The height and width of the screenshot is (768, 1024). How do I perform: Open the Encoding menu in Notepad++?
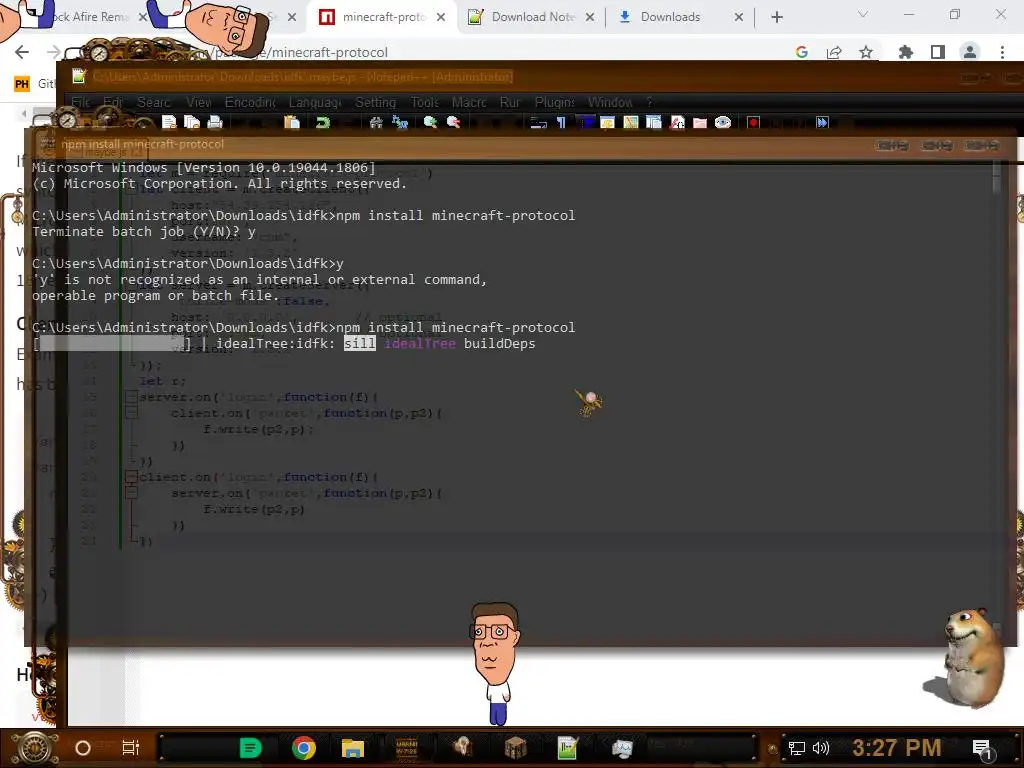[x=250, y=103]
